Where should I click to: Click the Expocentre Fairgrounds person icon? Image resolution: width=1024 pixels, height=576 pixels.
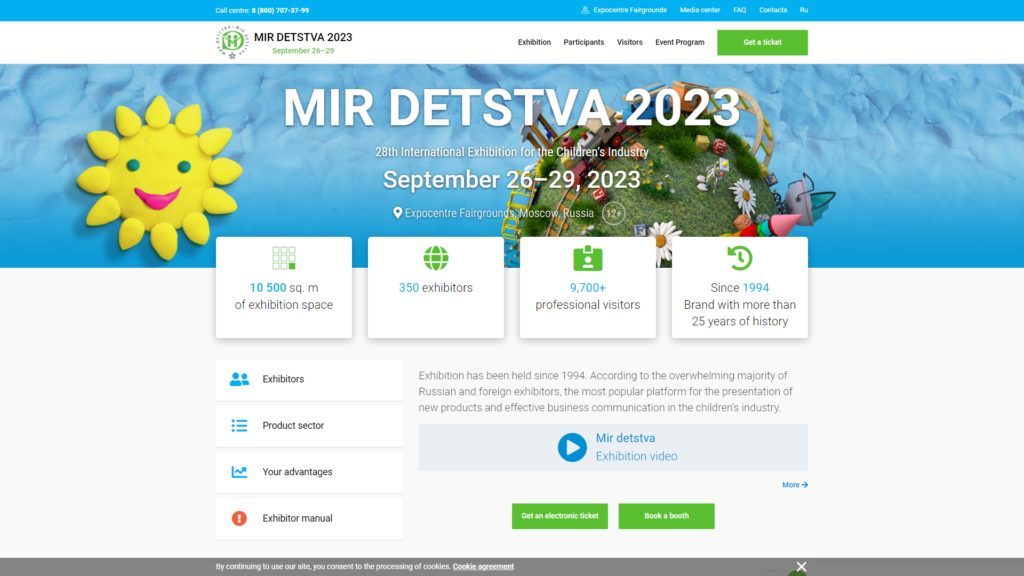point(585,10)
